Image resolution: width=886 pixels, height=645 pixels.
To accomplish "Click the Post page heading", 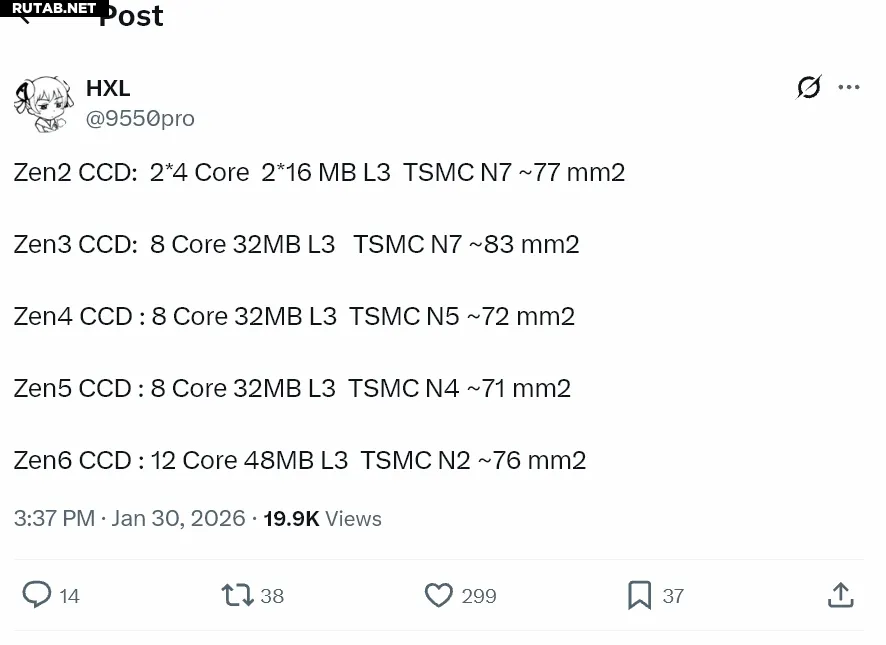I will pos(131,16).
